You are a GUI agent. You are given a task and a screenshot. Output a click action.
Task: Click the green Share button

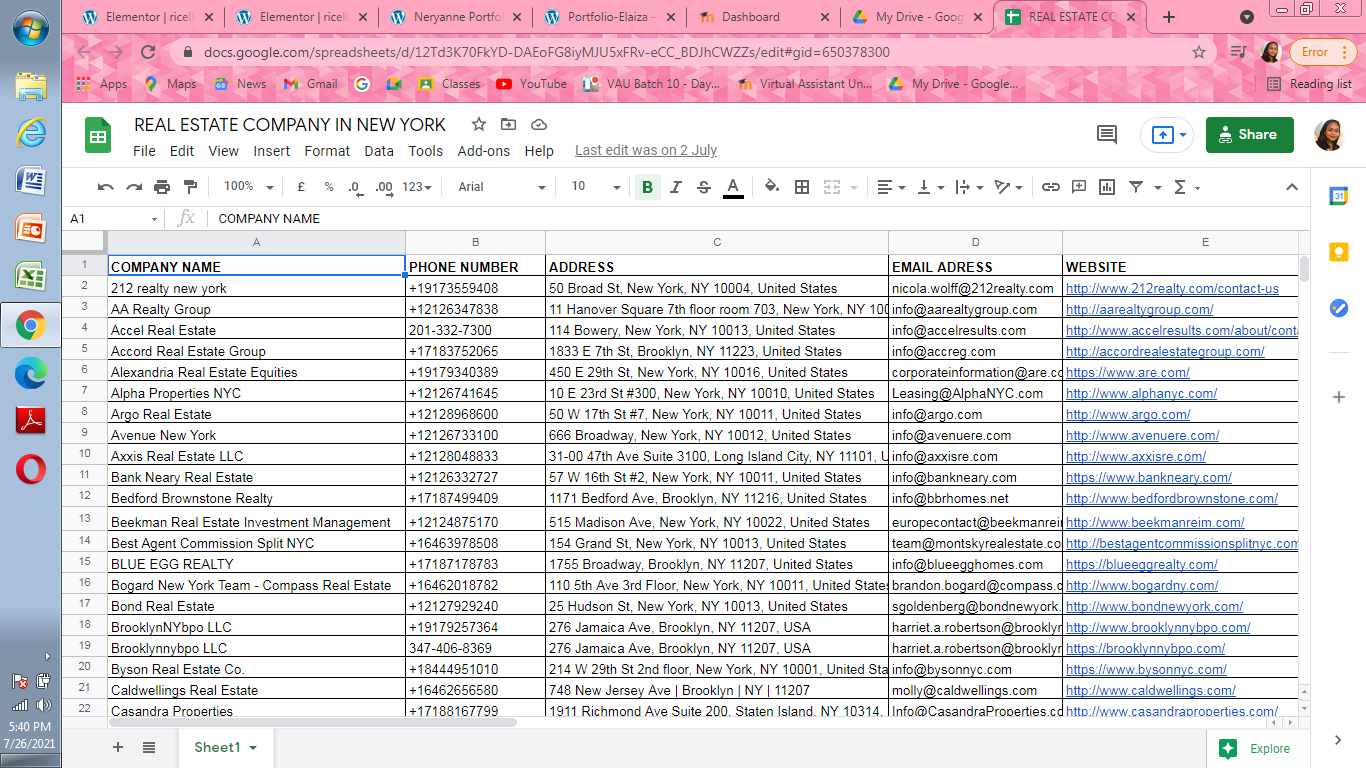pyautogui.click(x=1249, y=135)
